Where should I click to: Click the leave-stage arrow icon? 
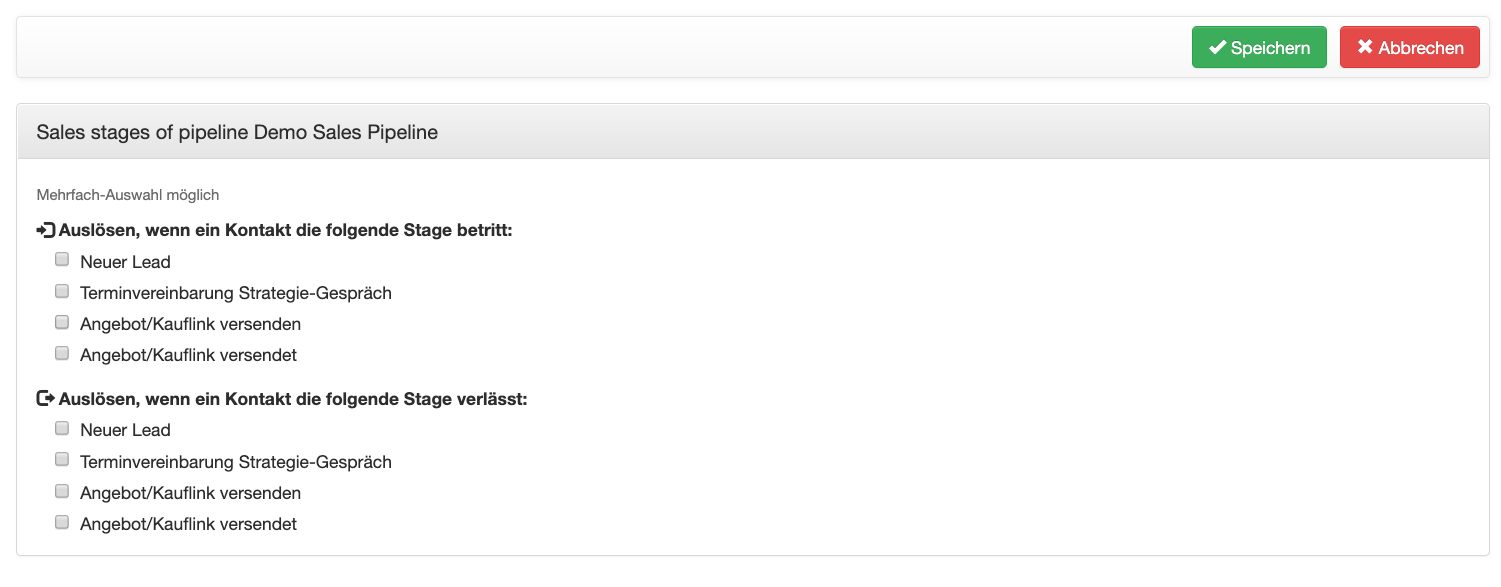point(46,398)
